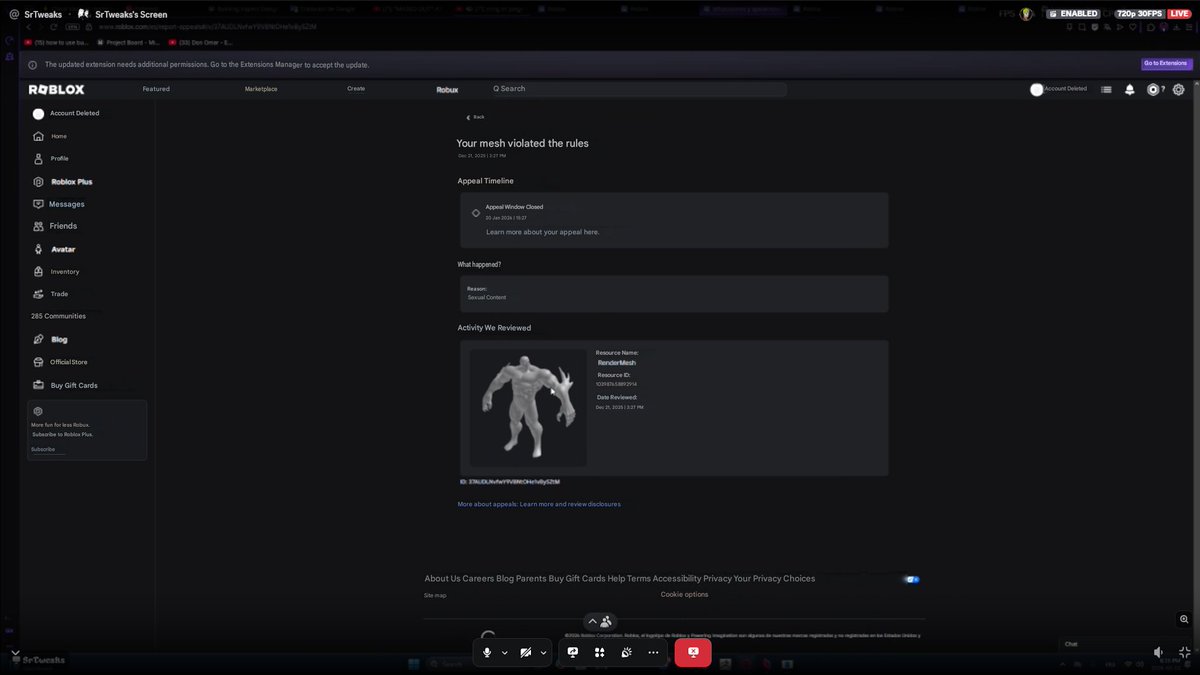Viewport: 1200px width, 675px height.
Task: Go Back from the appeal page
Action: (475, 117)
